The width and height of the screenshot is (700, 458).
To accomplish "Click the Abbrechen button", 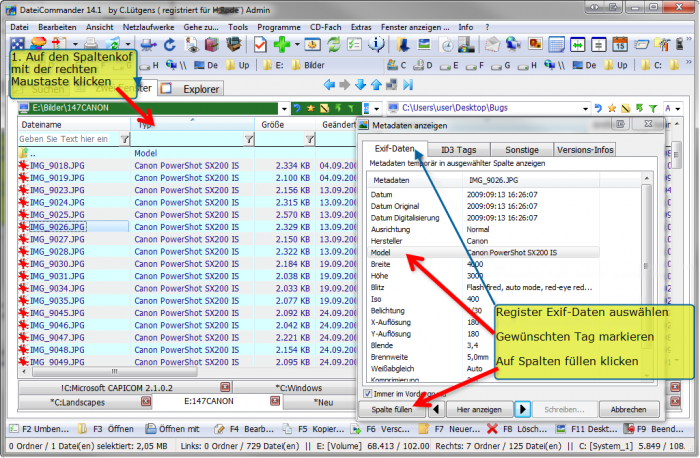I will tap(628, 409).
